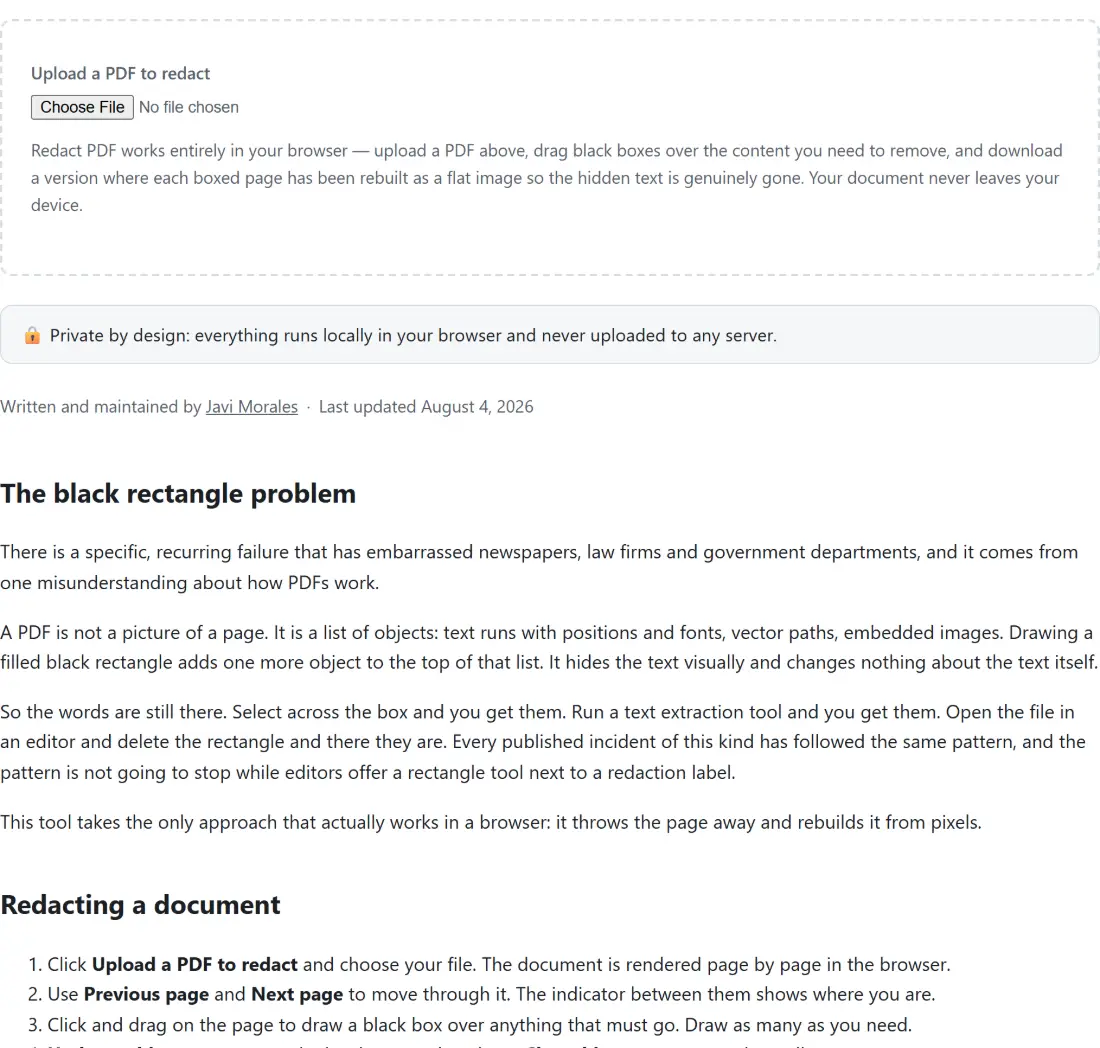Click the 'Upload a PDF to redact' label
The height and width of the screenshot is (1048, 1100).
[x=120, y=74]
